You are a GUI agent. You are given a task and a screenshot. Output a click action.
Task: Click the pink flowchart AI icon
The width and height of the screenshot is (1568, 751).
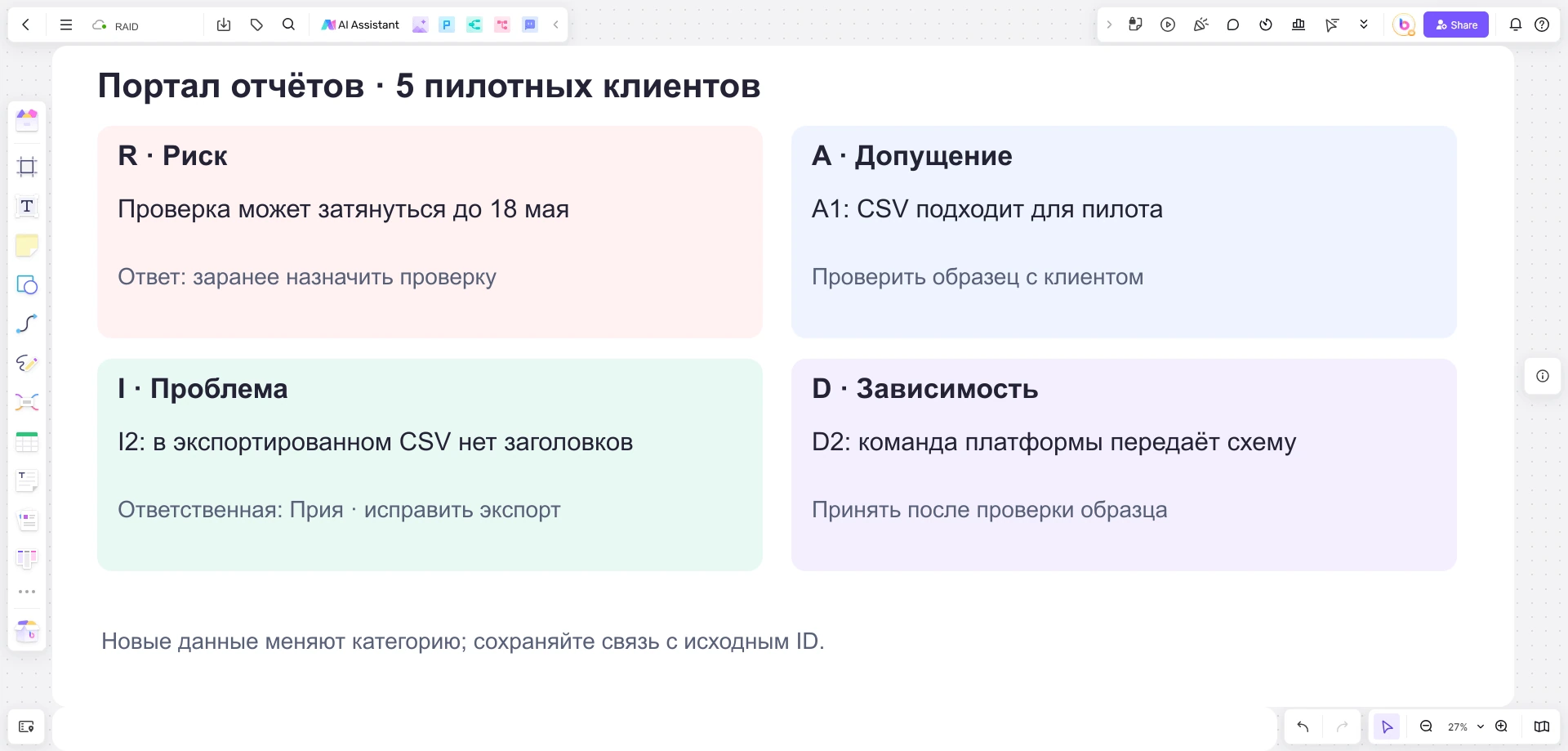point(502,25)
